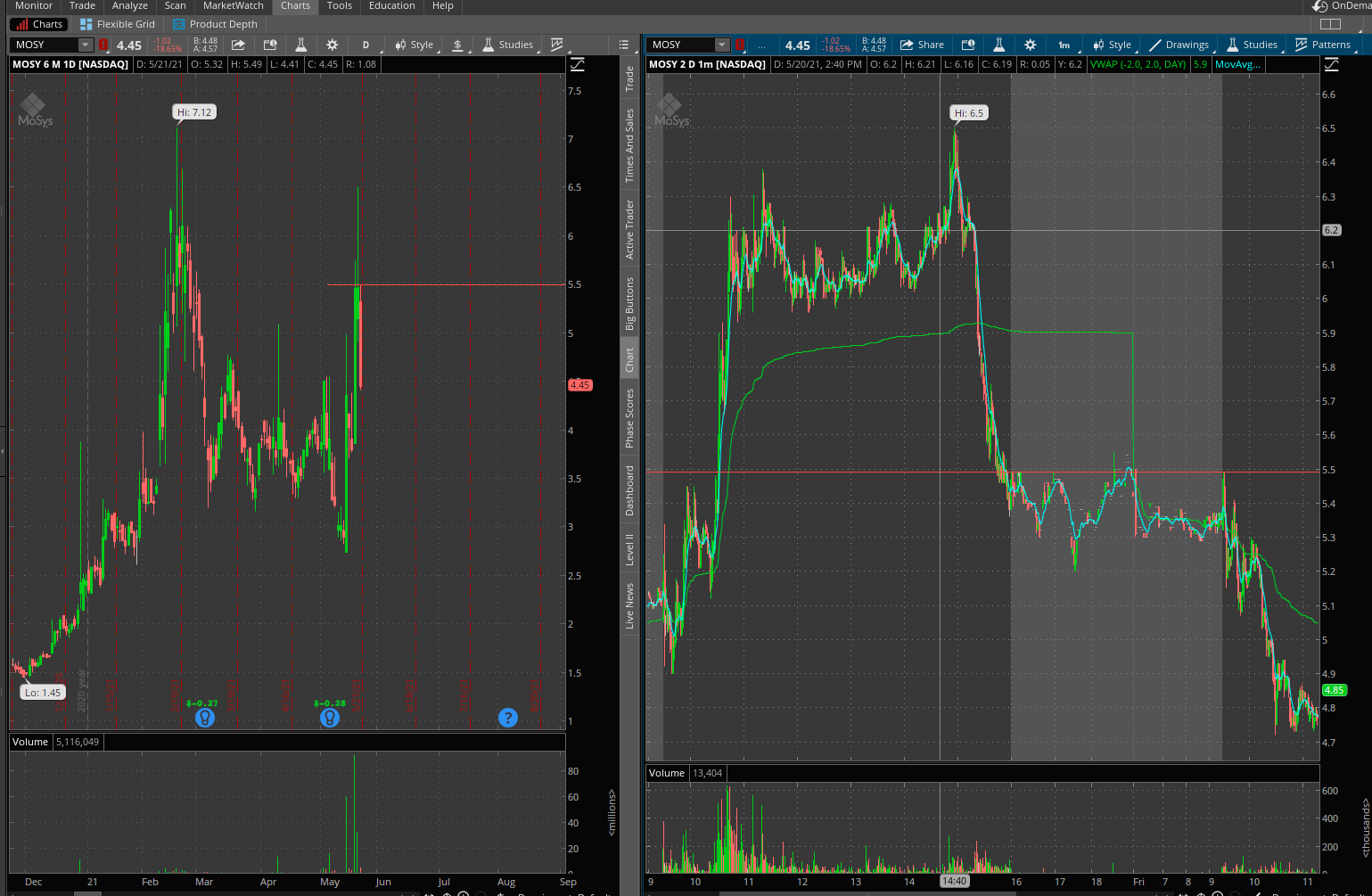Open Level II side tab
Image resolution: width=1372 pixels, height=896 pixels.
click(x=629, y=549)
